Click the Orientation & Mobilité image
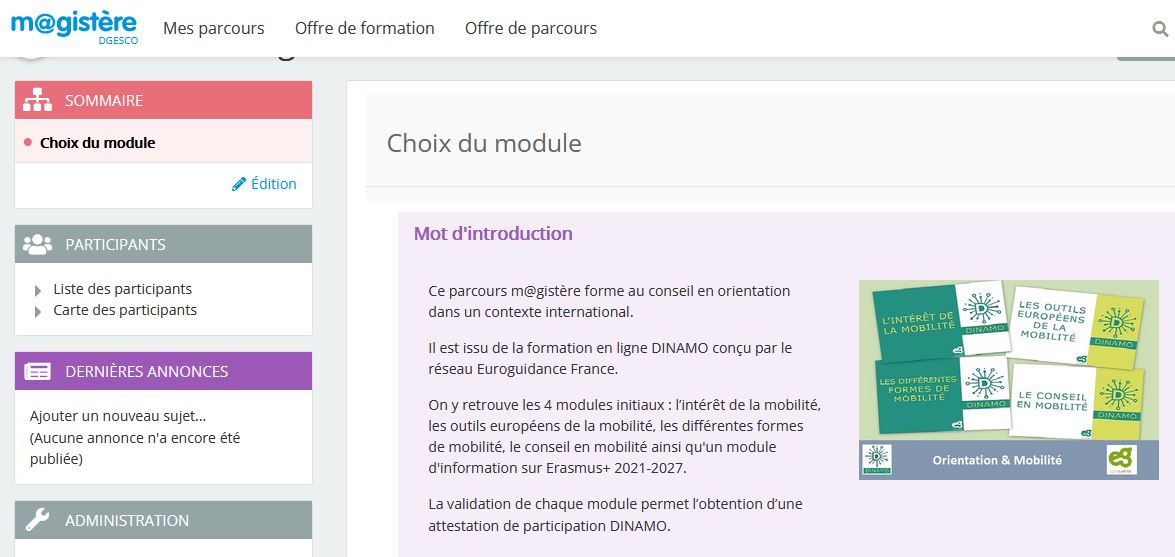This screenshot has width=1175, height=557. (x=1009, y=380)
